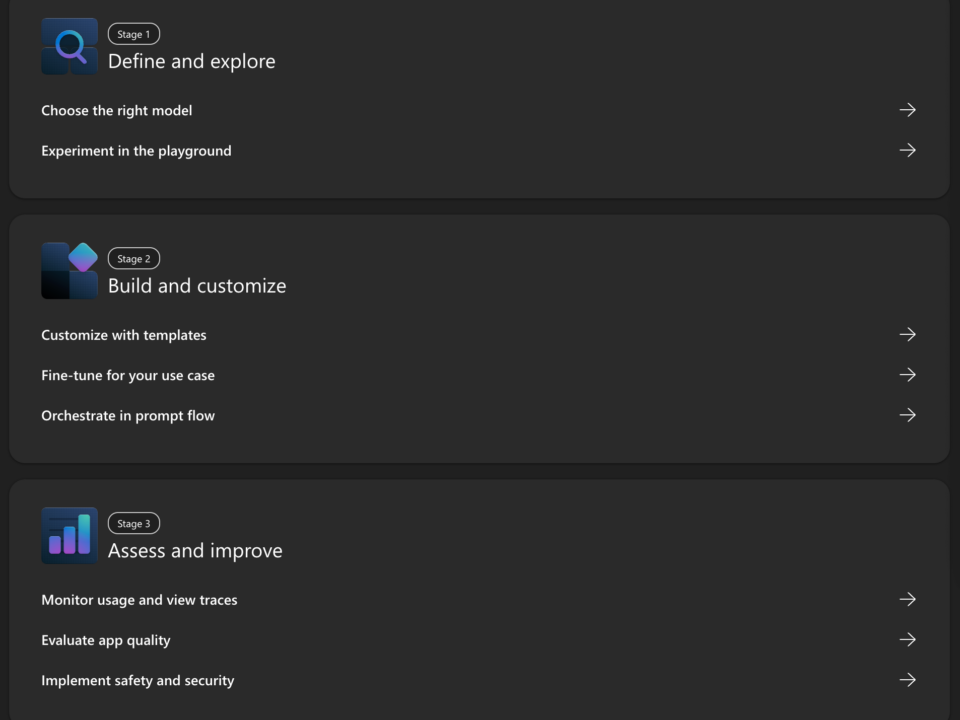Screen dimensions: 960x720
Task: Click arrow beside Experiment in the playground
Action: point(907,151)
